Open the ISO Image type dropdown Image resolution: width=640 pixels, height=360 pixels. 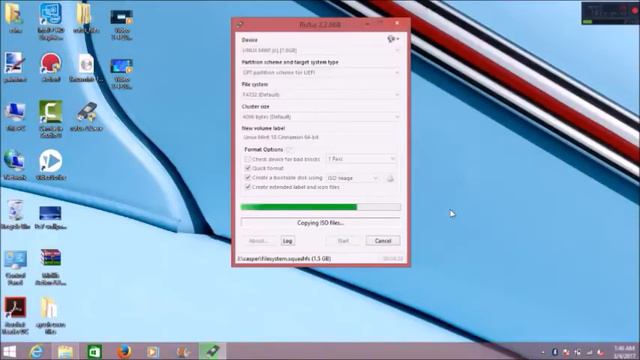click(x=353, y=178)
